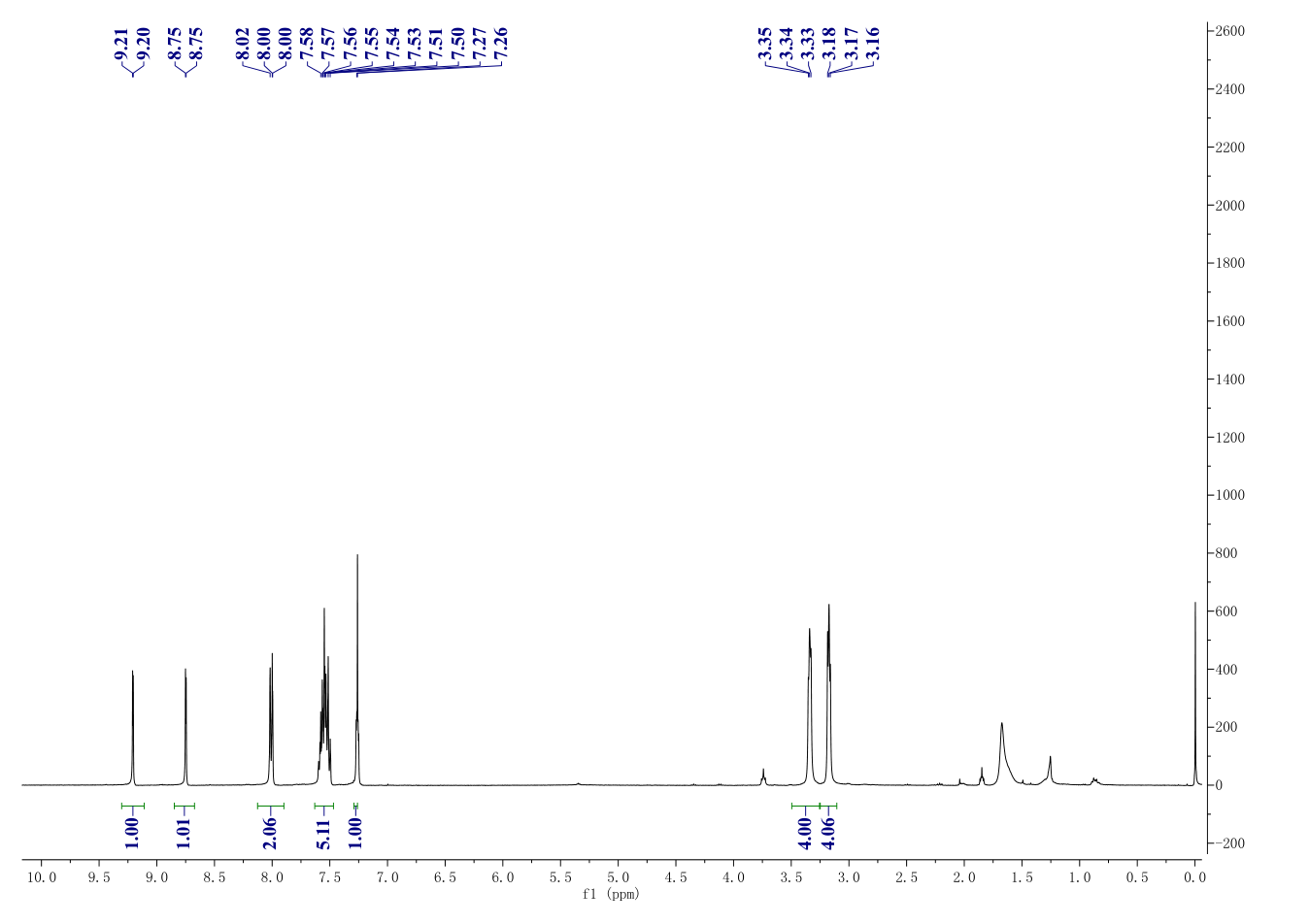This screenshot has height=924, width=1309.
Task: Click the 7.58 peak label
Action: (307, 45)
